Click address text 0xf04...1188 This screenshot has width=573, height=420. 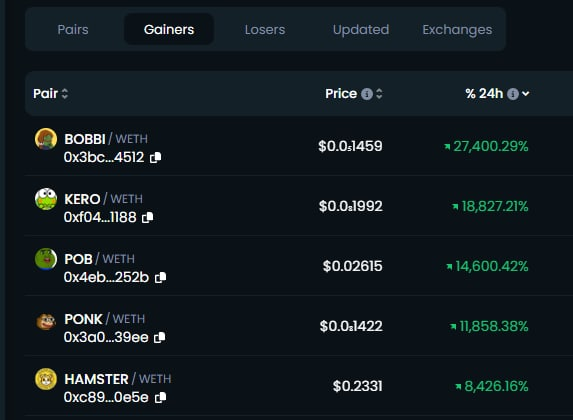(x=100, y=217)
